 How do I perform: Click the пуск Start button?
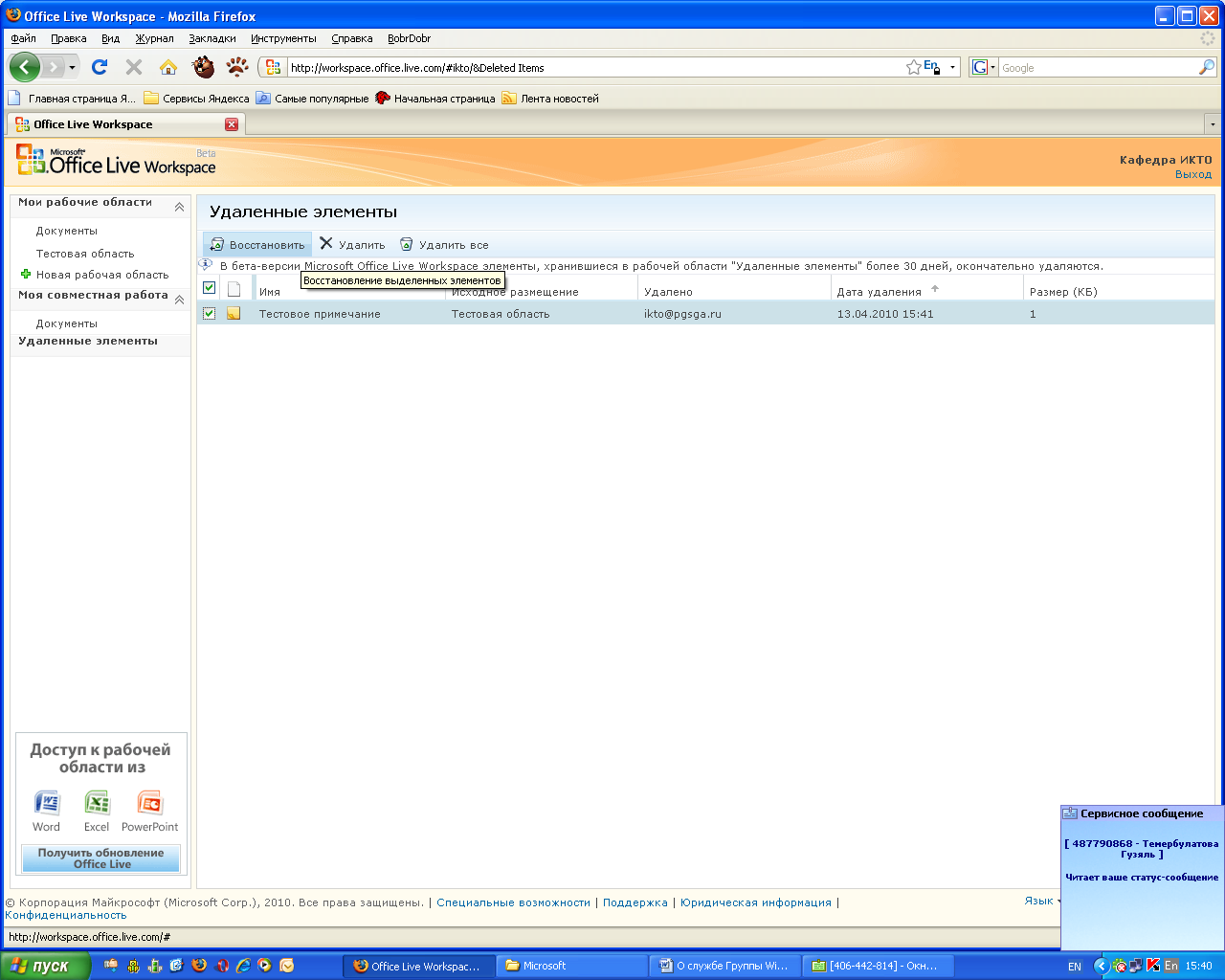coord(45,966)
